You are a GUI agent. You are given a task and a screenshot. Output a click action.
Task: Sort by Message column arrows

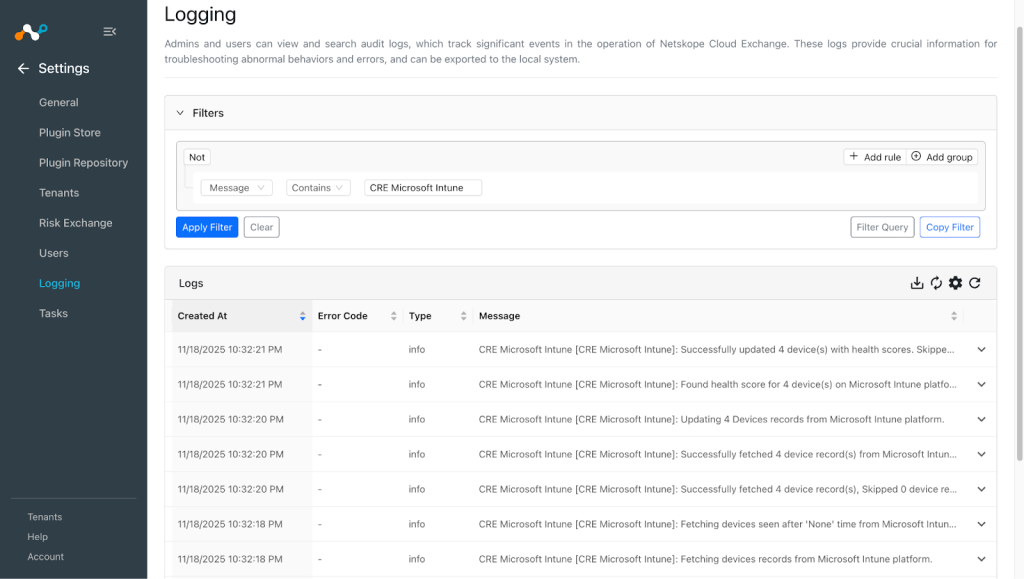click(953, 316)
